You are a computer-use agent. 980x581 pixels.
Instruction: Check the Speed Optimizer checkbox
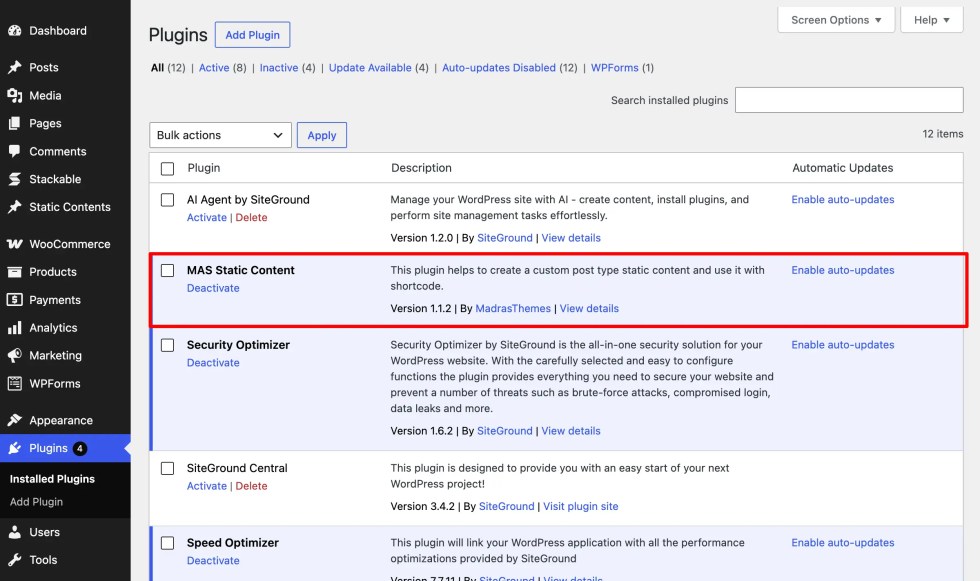(168, 543)
